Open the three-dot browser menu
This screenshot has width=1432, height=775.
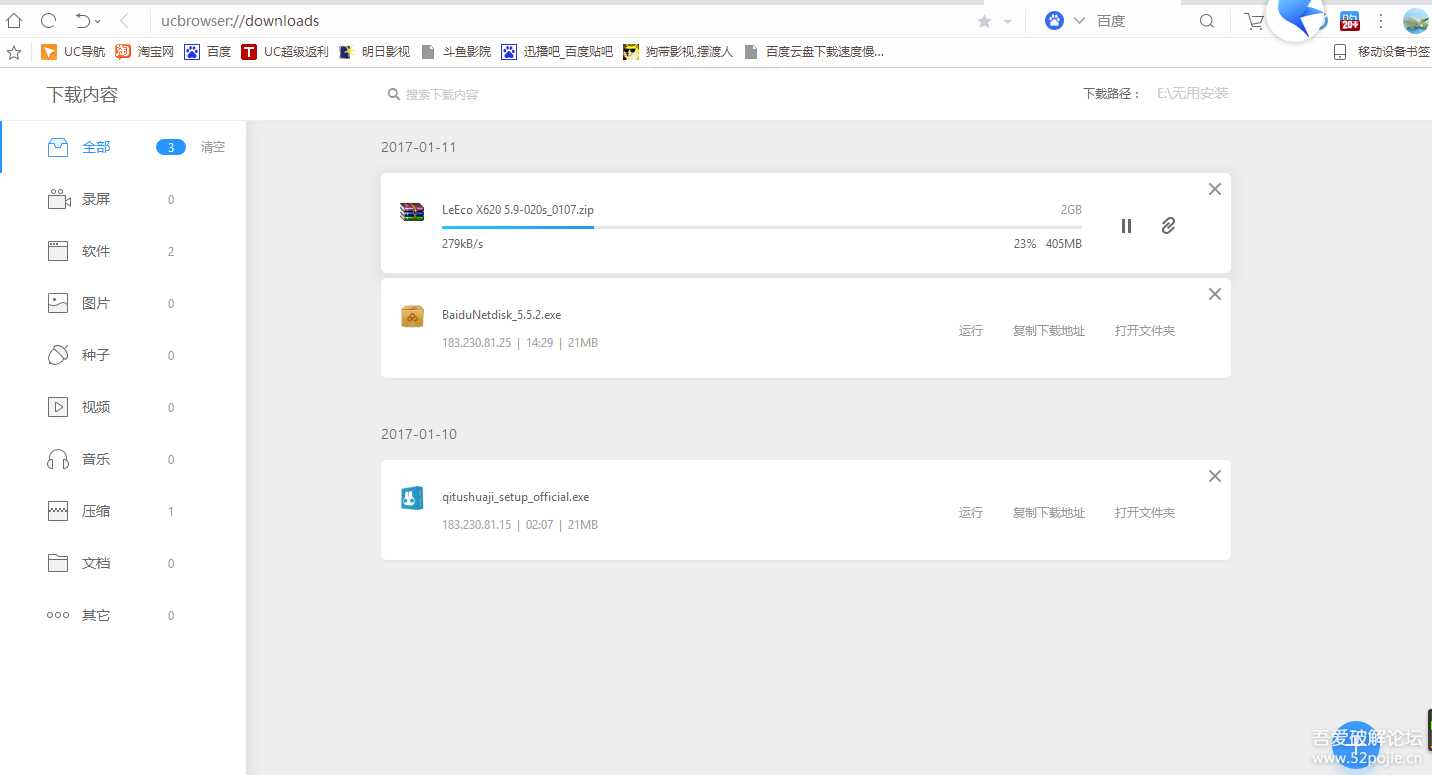click(x=1382, y=20)
